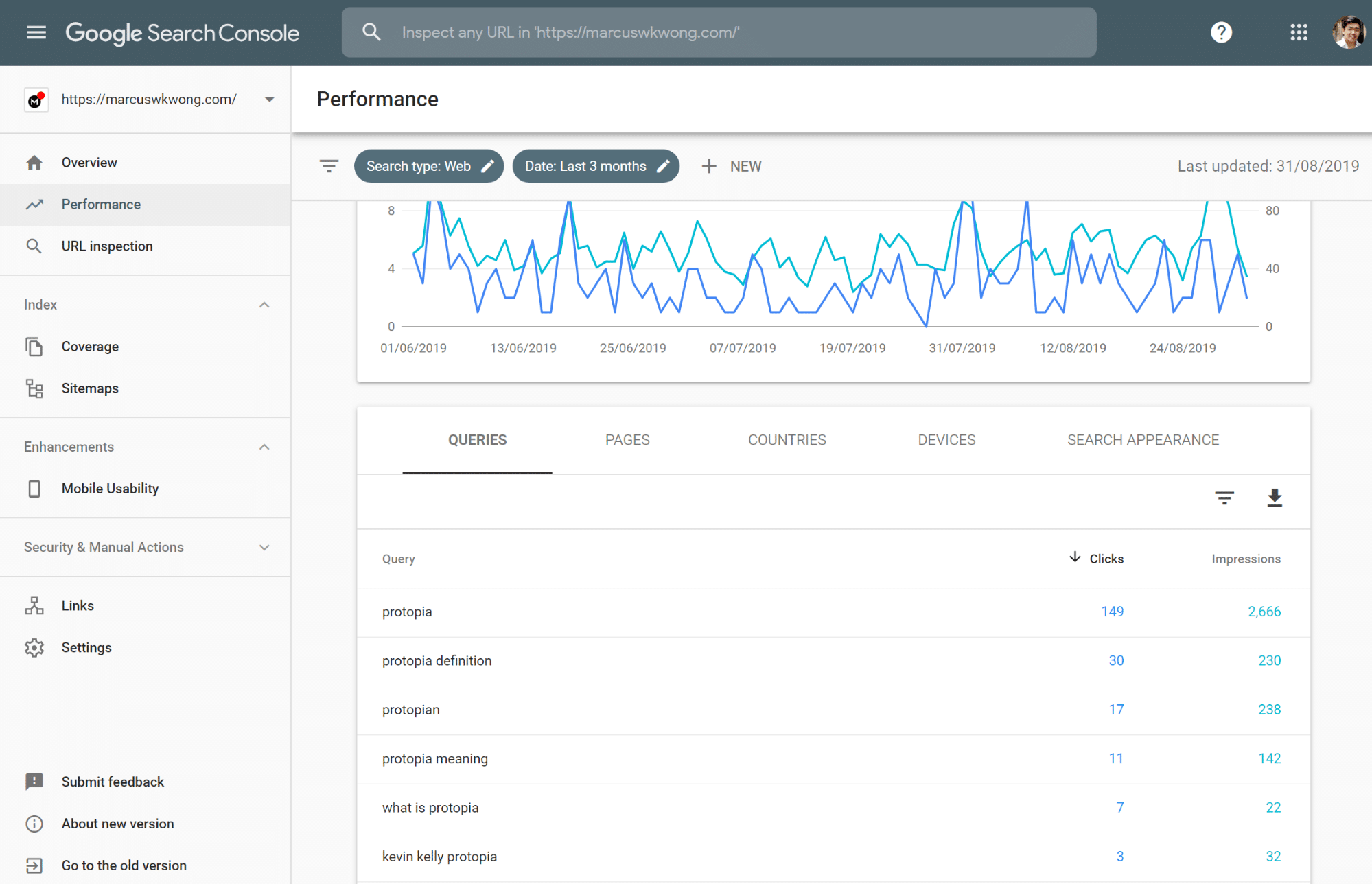Open the help question mark icon

click(x=1221, y=32)
